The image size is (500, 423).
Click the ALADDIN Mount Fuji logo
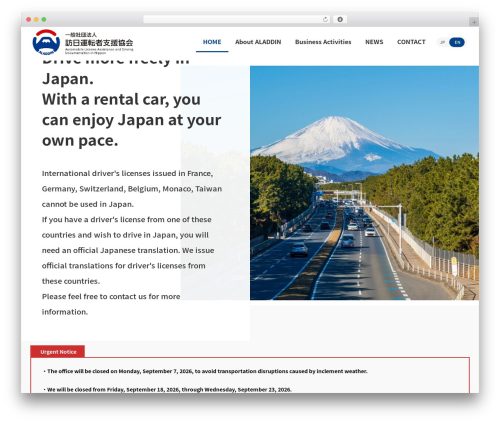[46, 42]
